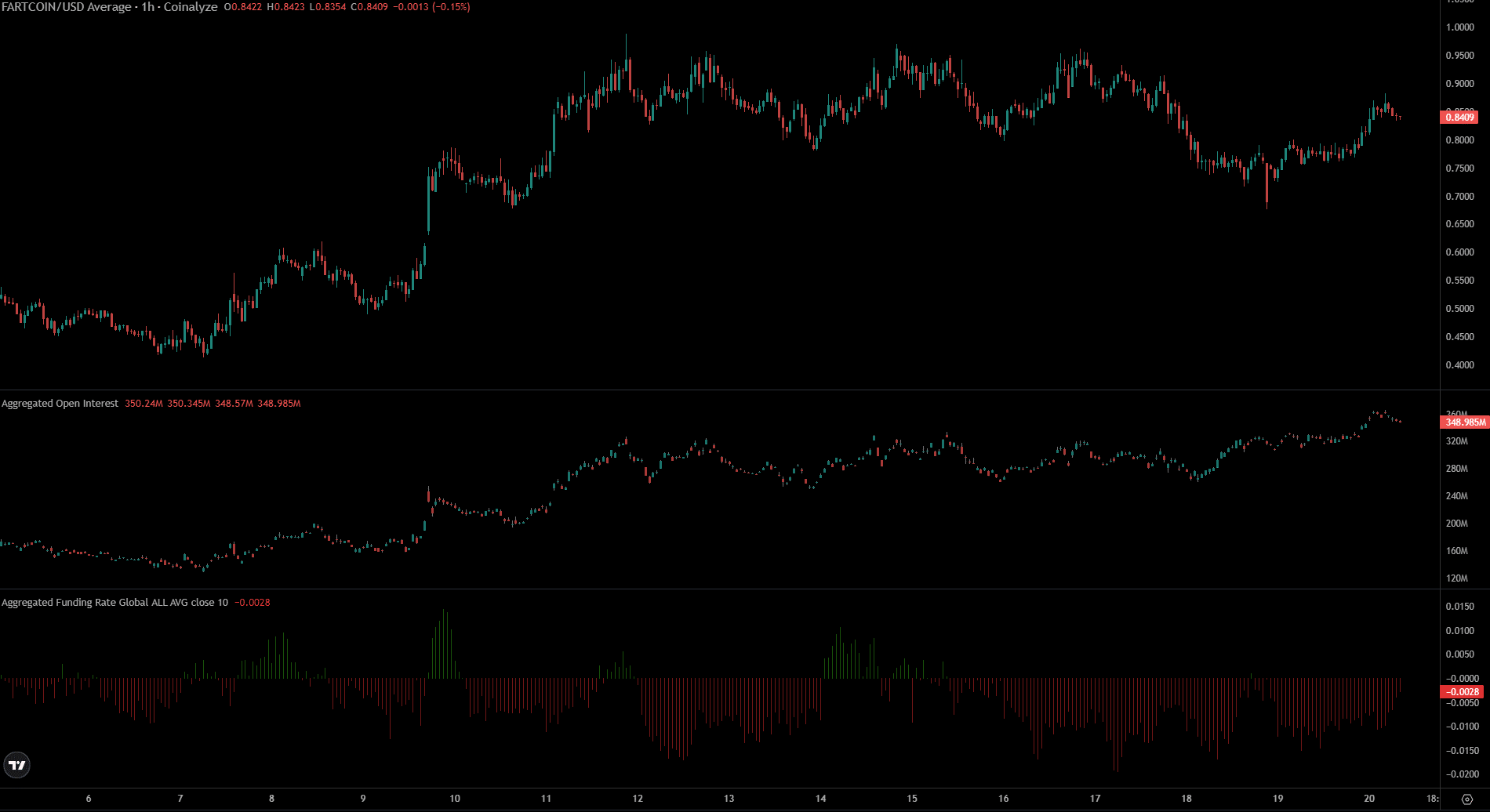Click date 8 on the time axis

[x=271, y=799]
